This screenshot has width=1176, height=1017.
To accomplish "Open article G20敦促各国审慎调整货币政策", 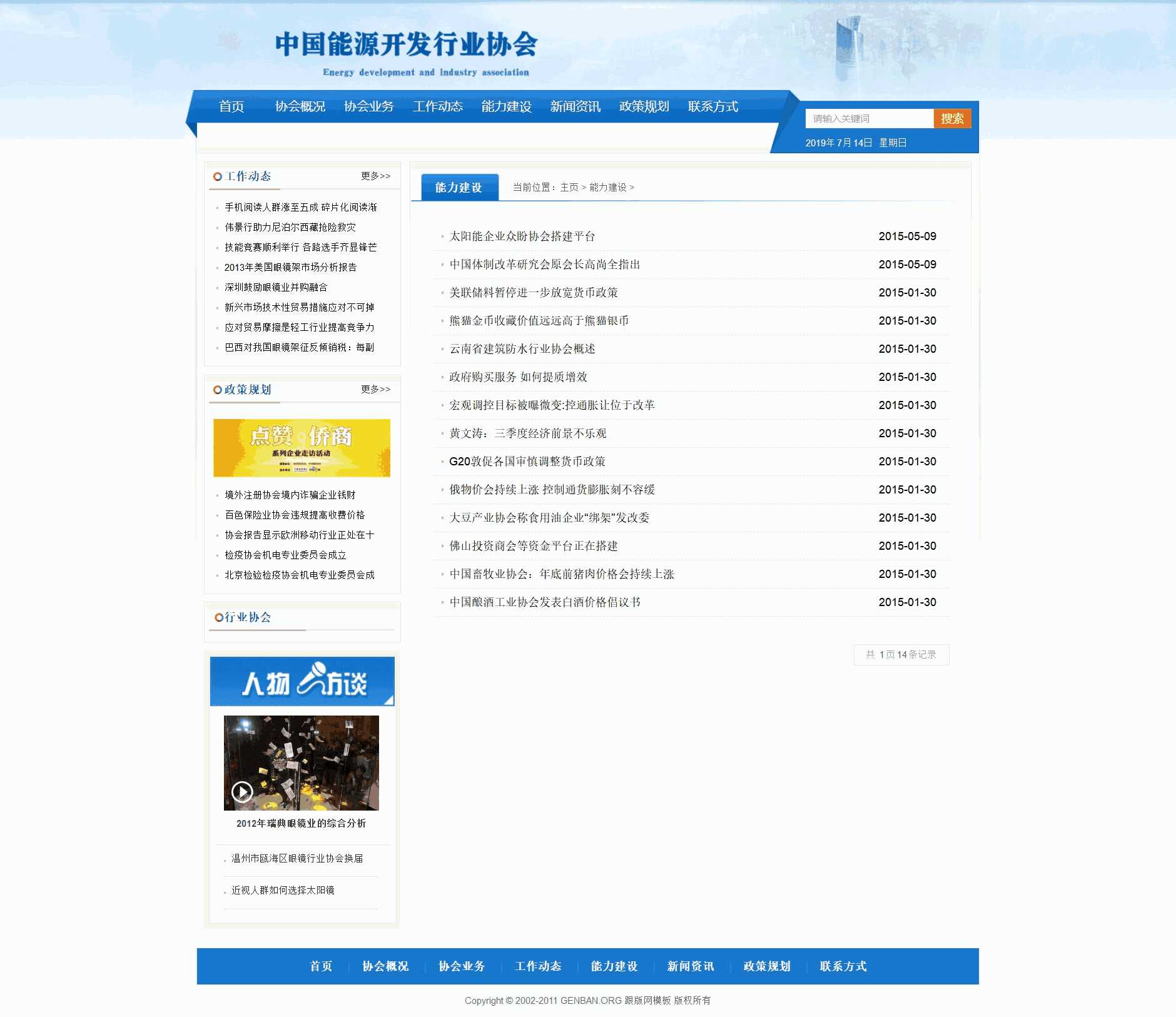I will [529, 462].
